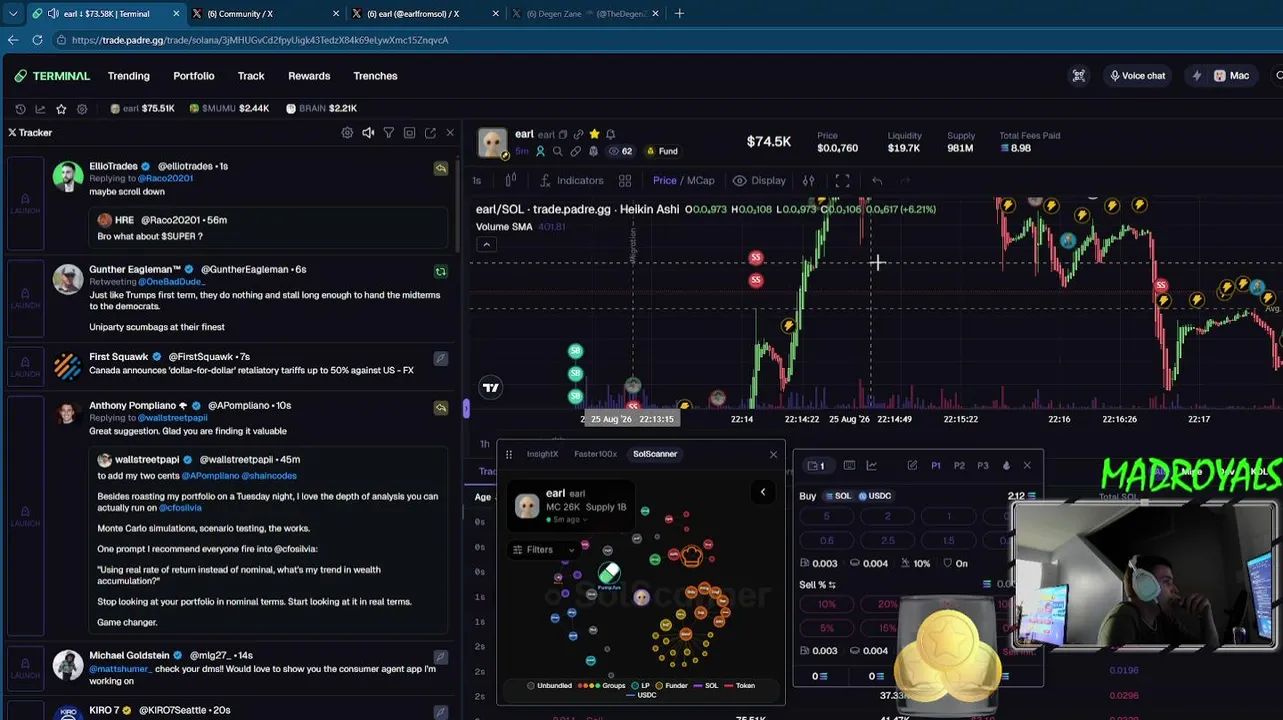1283x720 pixels.
Task: Click the Fund button
Action: coord(662,151)
